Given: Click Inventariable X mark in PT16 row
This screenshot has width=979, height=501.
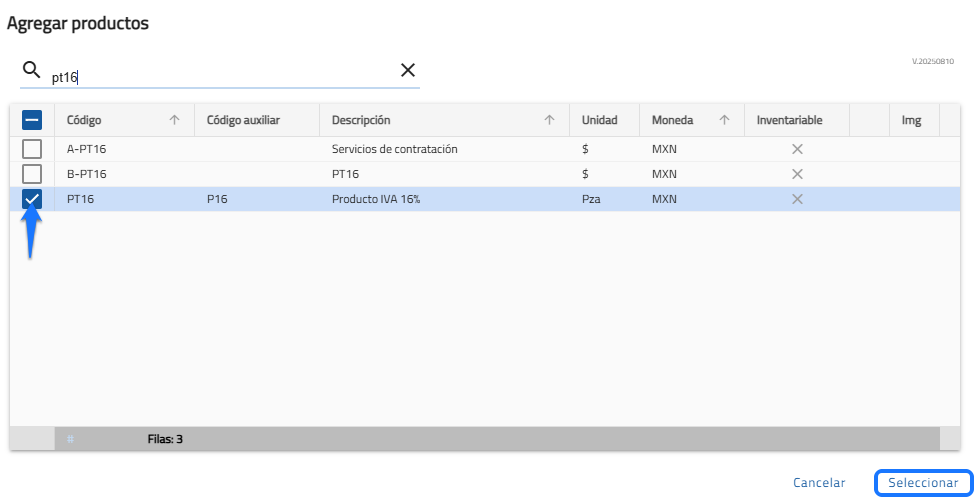Looking at the screenshot, I should click(797, 199).
